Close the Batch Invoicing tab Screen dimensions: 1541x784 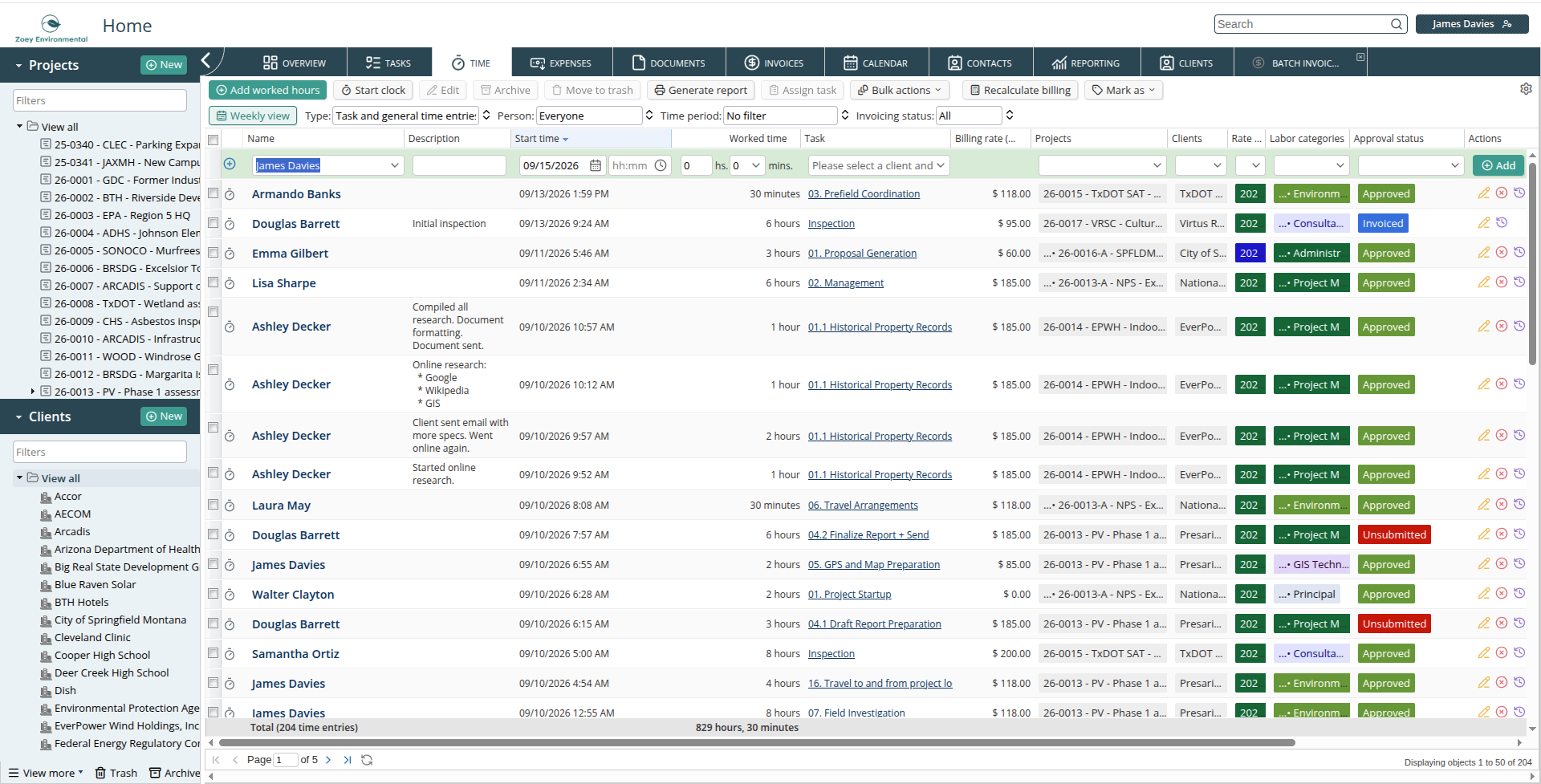click(x=1360, y=57)
